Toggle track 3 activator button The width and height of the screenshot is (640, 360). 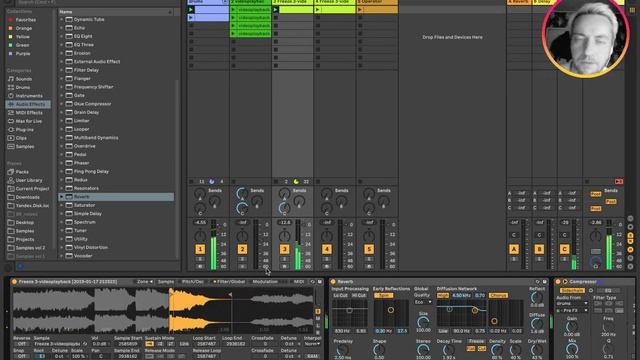point(284,249)
